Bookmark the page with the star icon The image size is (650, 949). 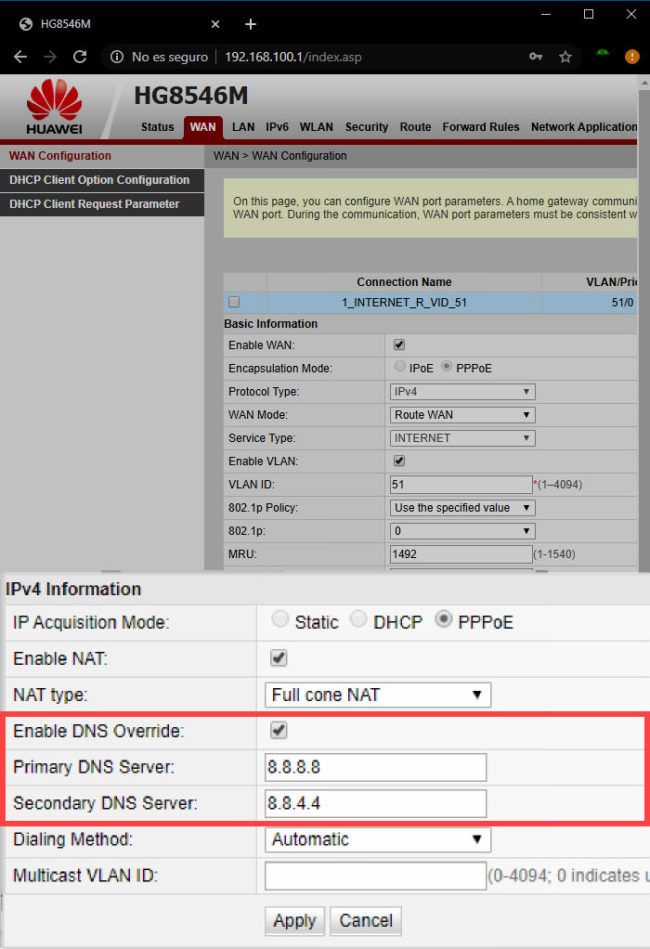click(565, 57)
